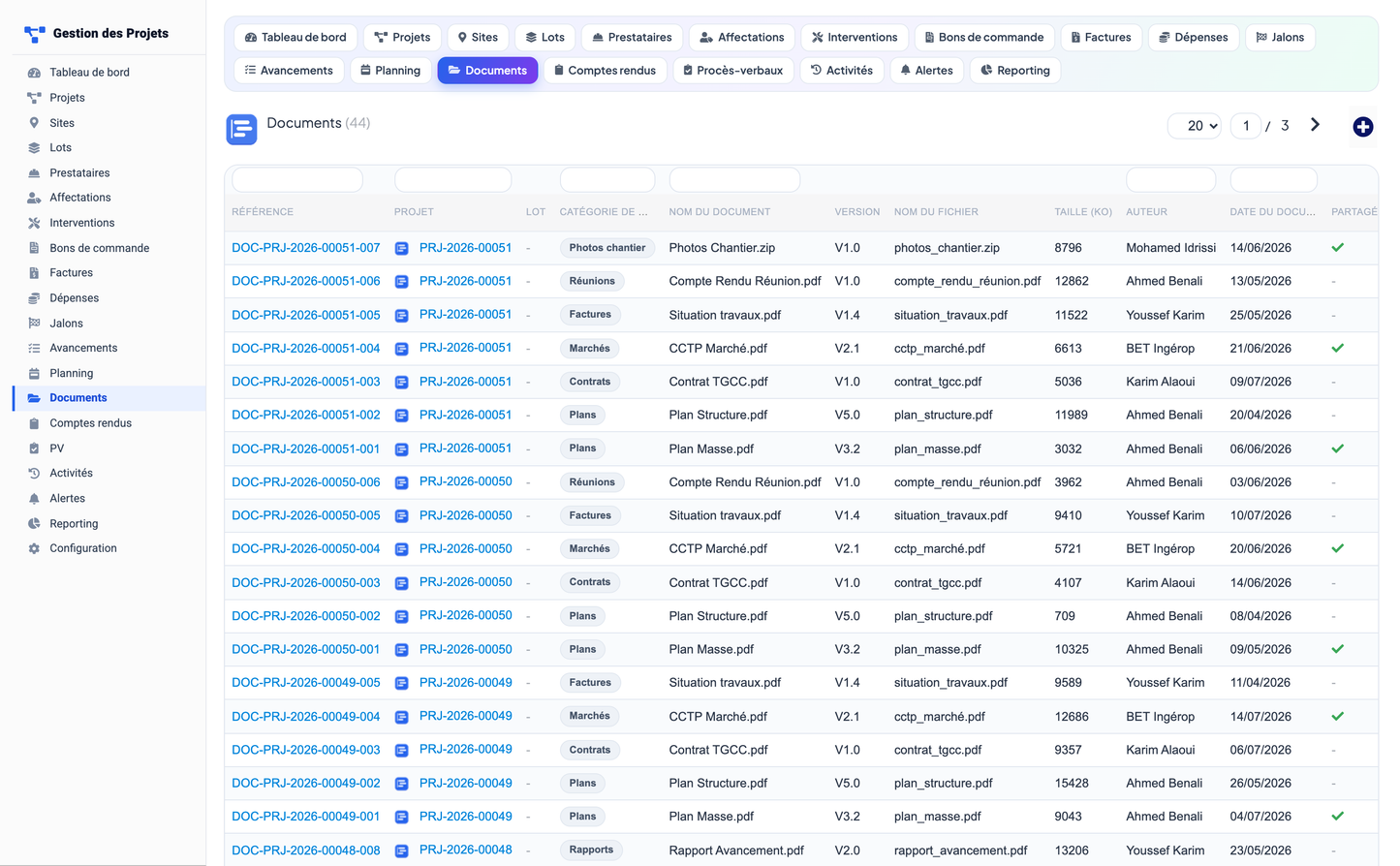The image size is (1400, 866).
Task: Switch to the Jalons tab
Action: (x=1279, y=38)
